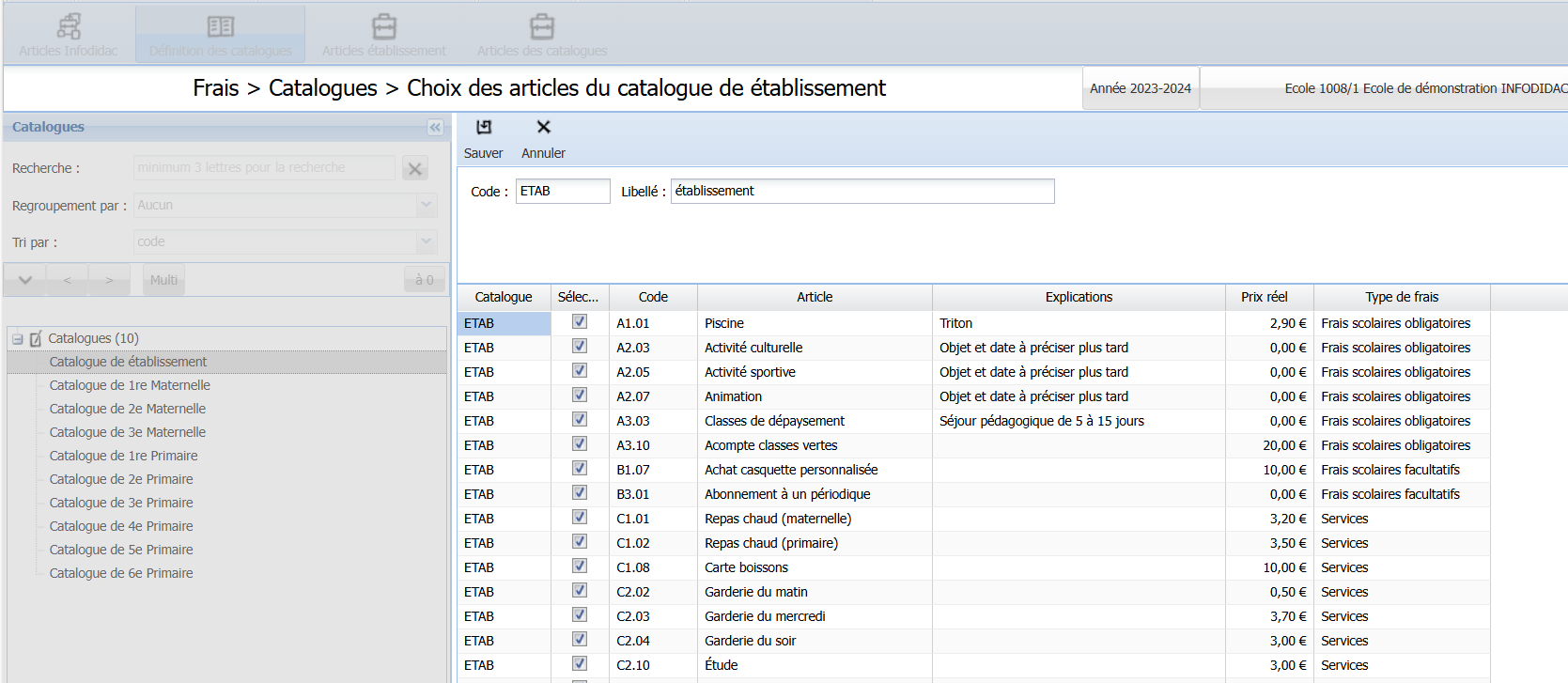Uncheck the Activité culturelle checkbox
The width and height of the screenshot is (1568, 683).
point(580,346)
